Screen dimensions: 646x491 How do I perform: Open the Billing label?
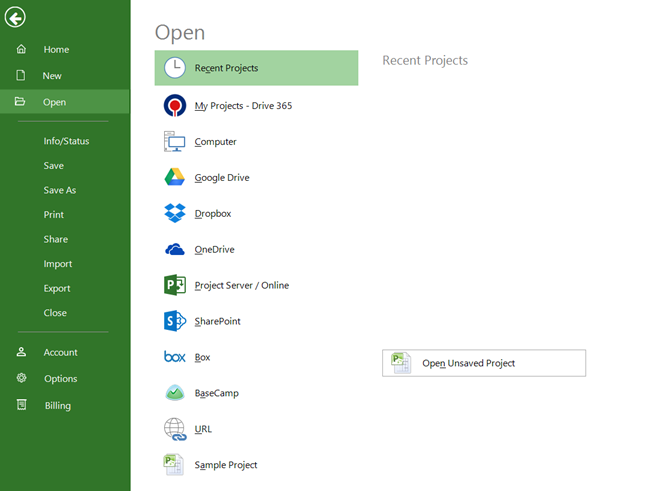point(58,405)
